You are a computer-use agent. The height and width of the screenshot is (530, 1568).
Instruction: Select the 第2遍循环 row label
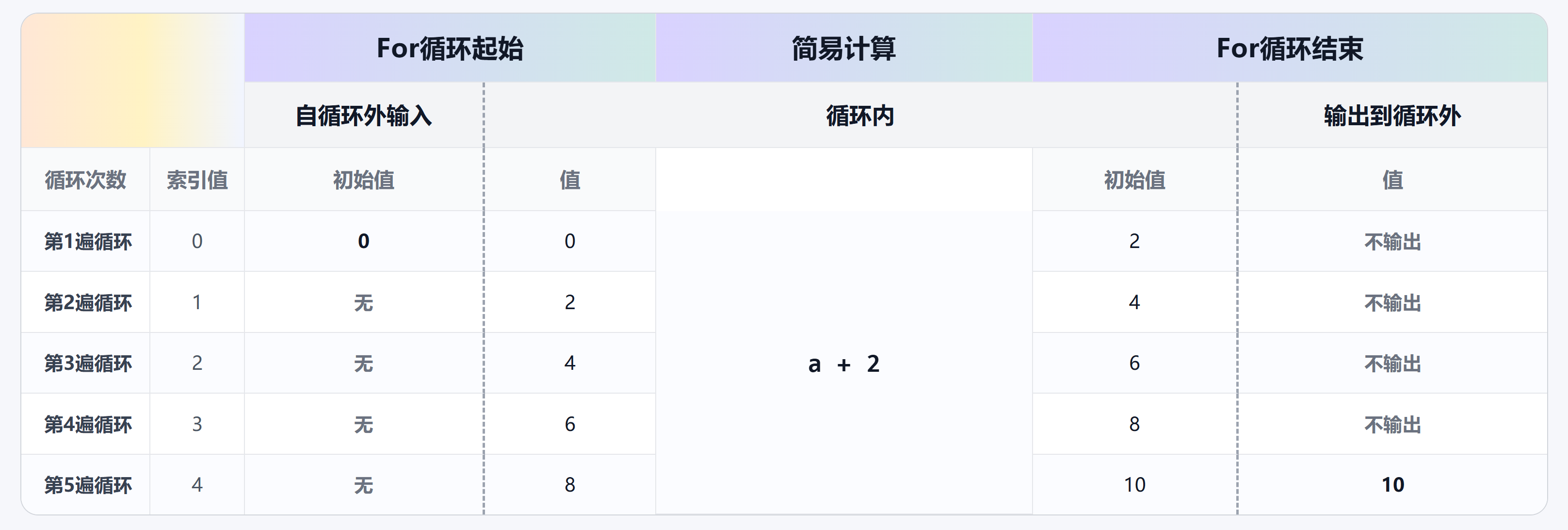(x=88, y=303)
